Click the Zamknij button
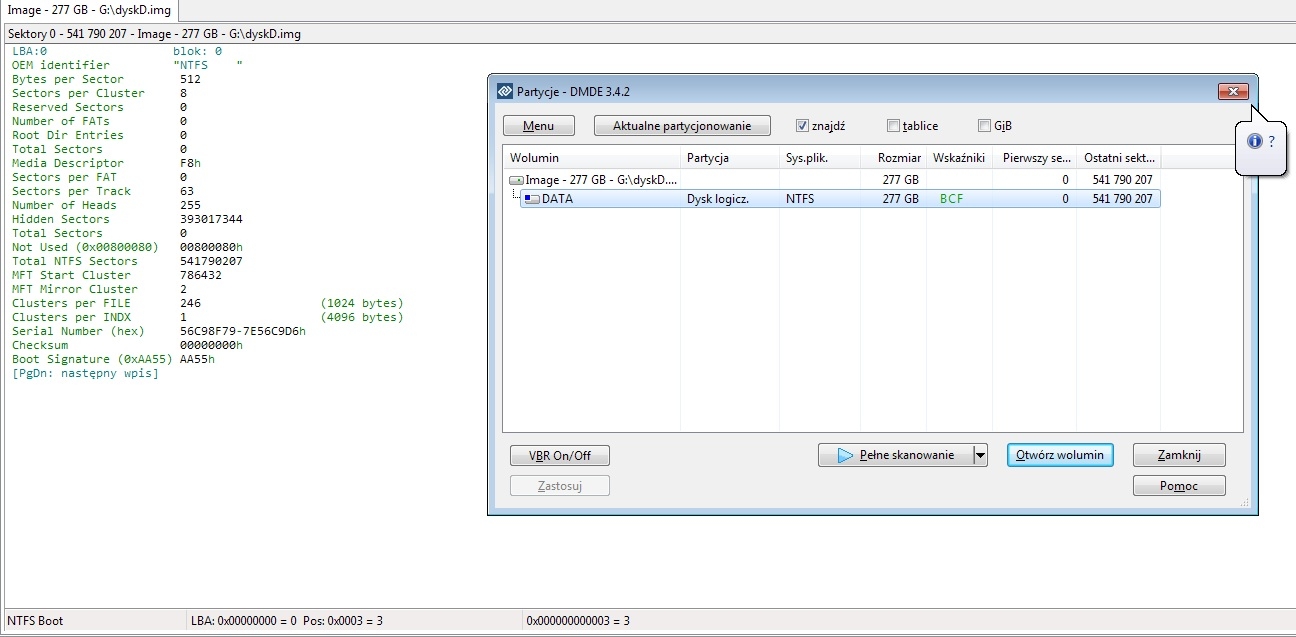 1179,455
